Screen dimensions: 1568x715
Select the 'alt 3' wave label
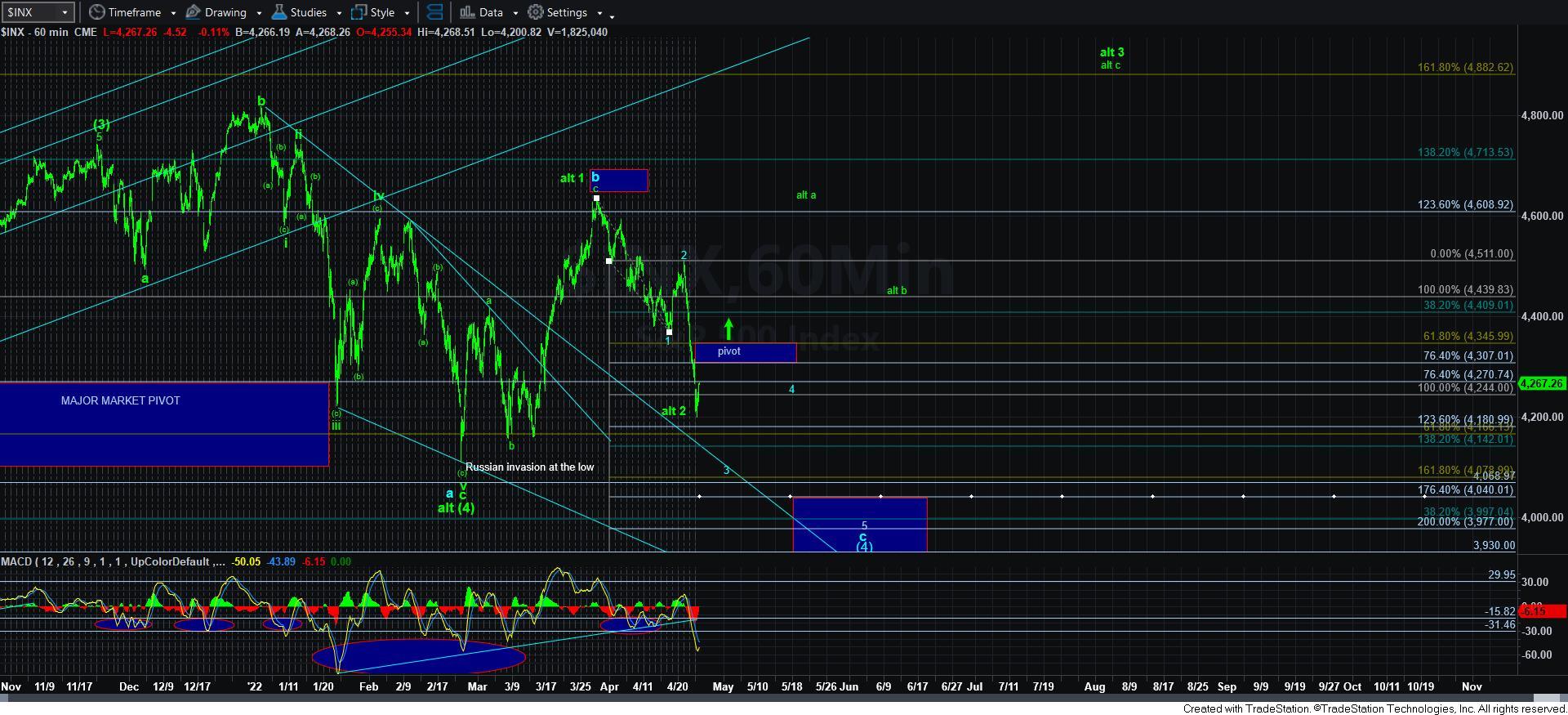[x=1111, y=52]
